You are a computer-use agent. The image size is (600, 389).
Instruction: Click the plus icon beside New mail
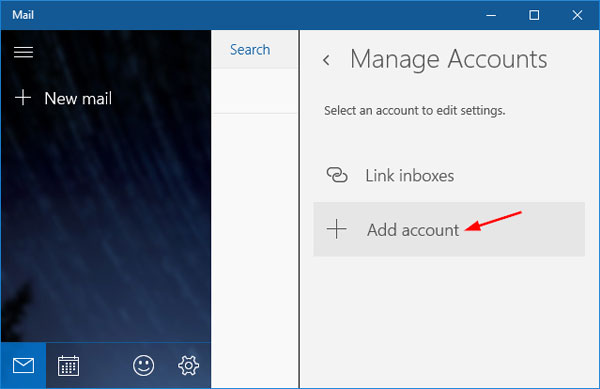point(23,97)
